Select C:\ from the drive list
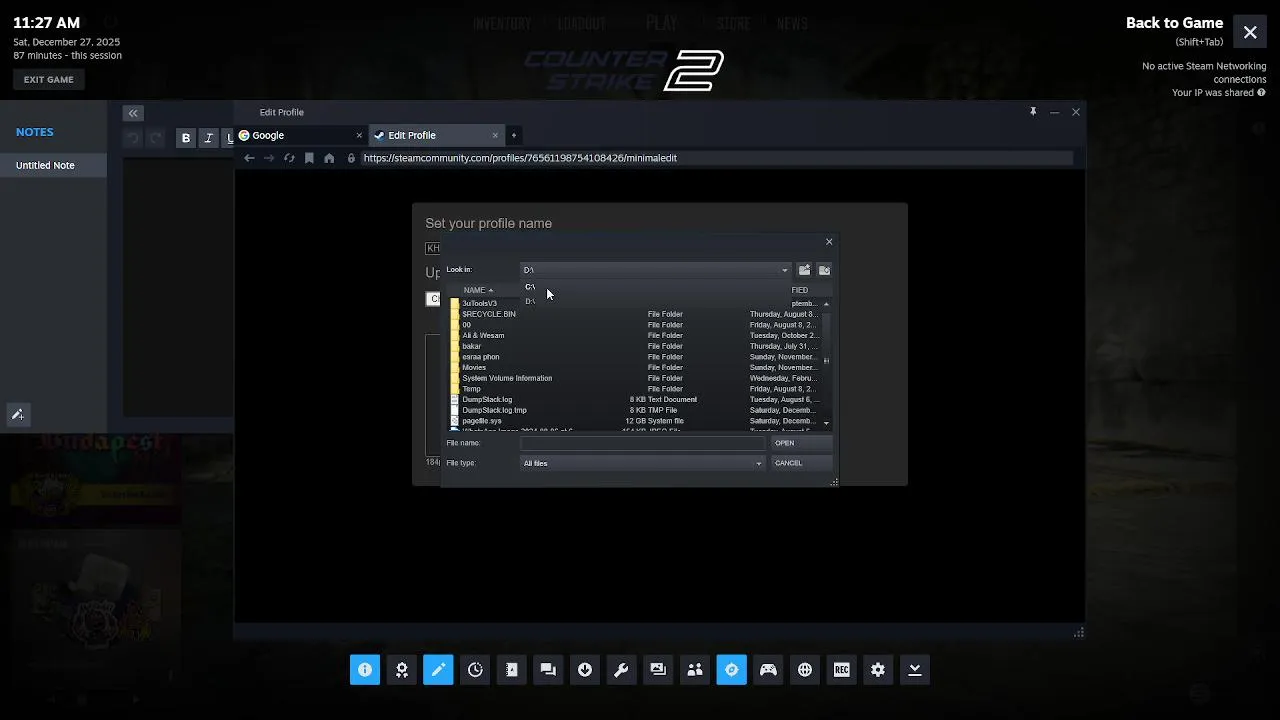 (530, 287)
